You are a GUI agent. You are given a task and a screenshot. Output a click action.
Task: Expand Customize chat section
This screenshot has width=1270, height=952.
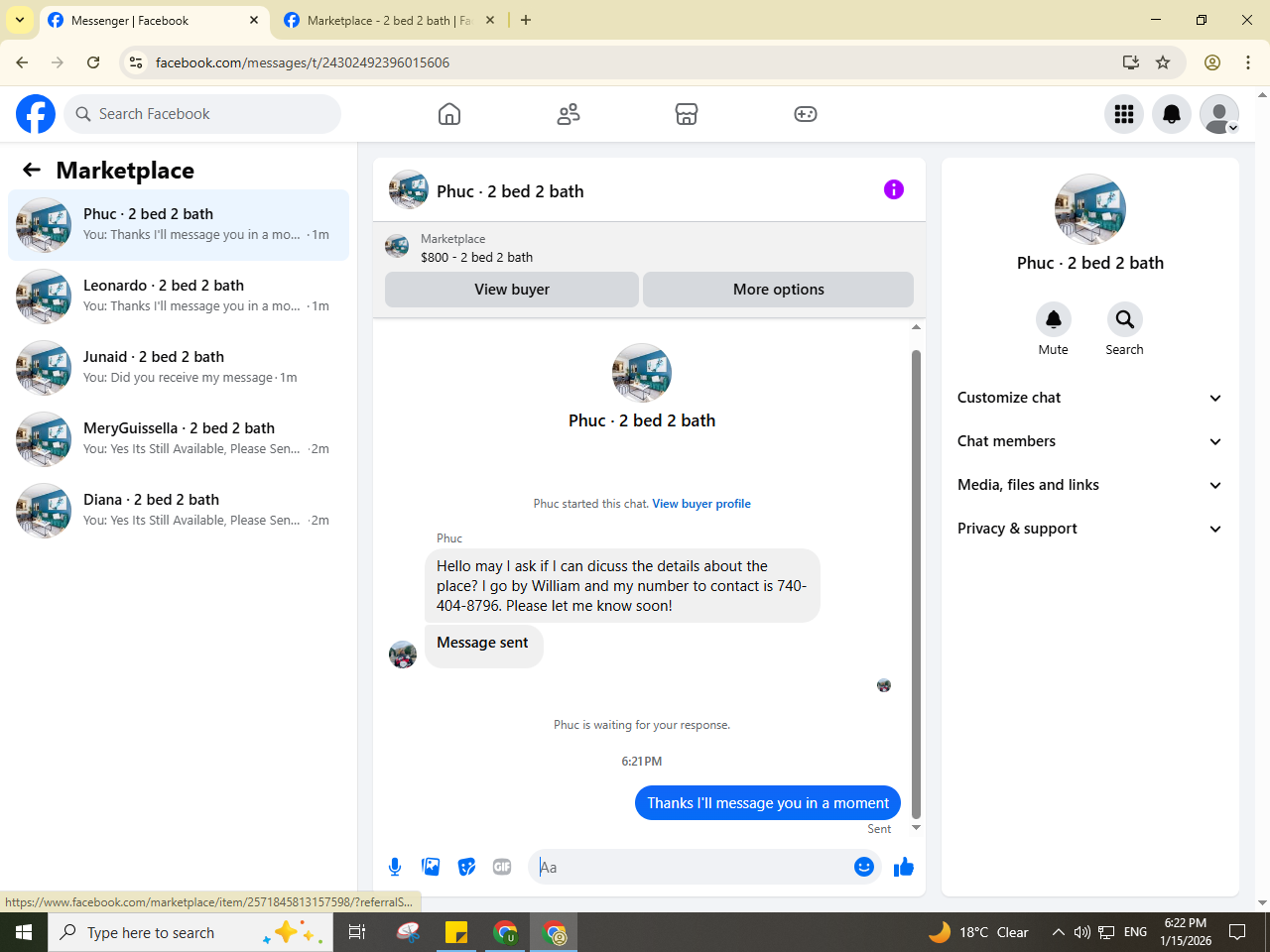1090,398
